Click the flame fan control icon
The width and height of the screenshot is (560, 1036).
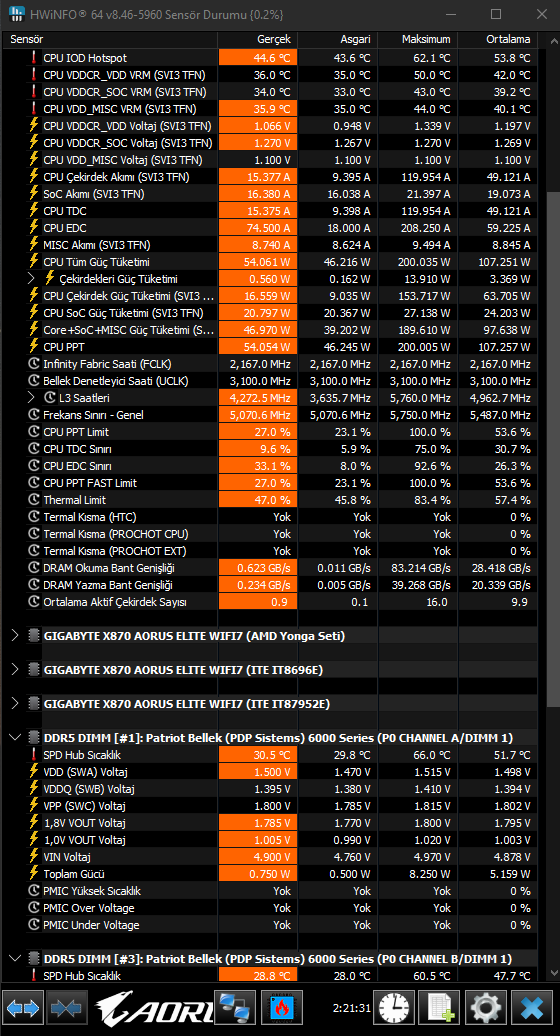pyautogui.click(x=281, y=1008)
